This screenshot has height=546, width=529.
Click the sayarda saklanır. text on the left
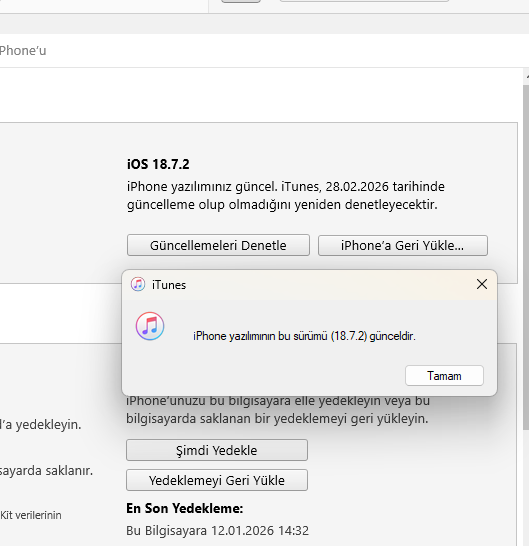(x=46, y=471)
